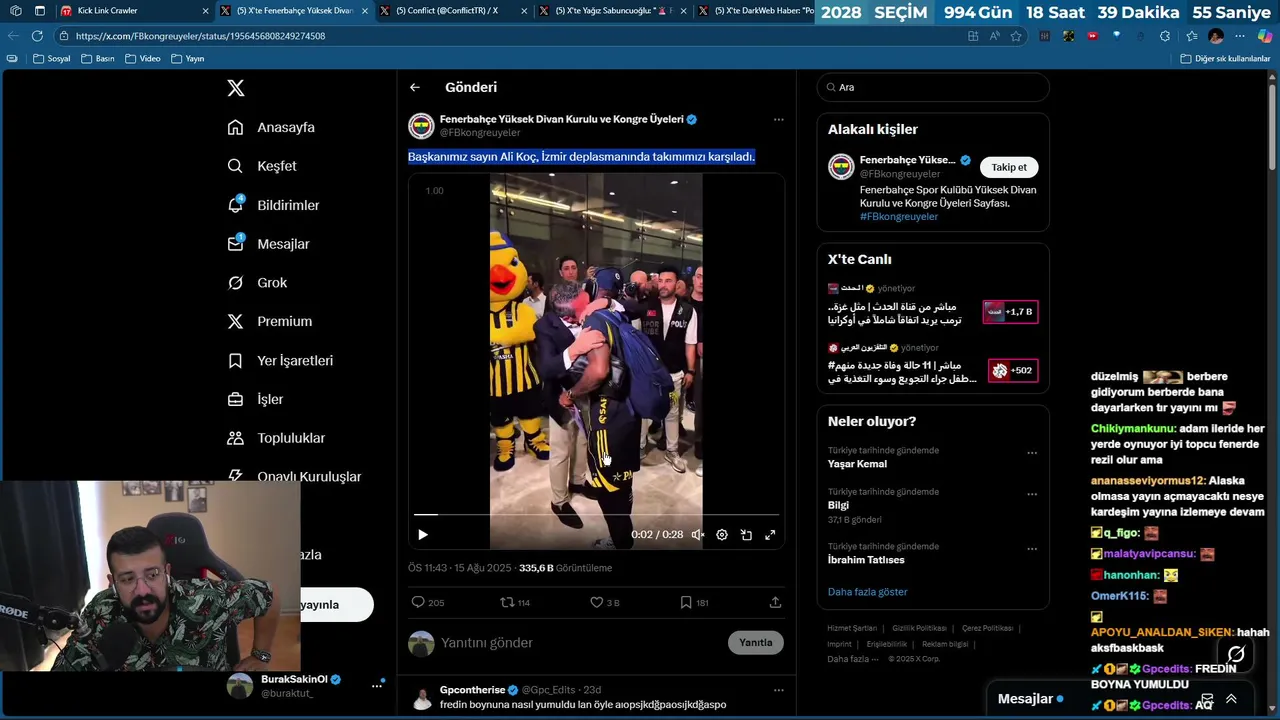Image resolution: width=1280 pixels, height=720 pixels.
Task: Click Daha fazla göster under trends
Action: 867,592
